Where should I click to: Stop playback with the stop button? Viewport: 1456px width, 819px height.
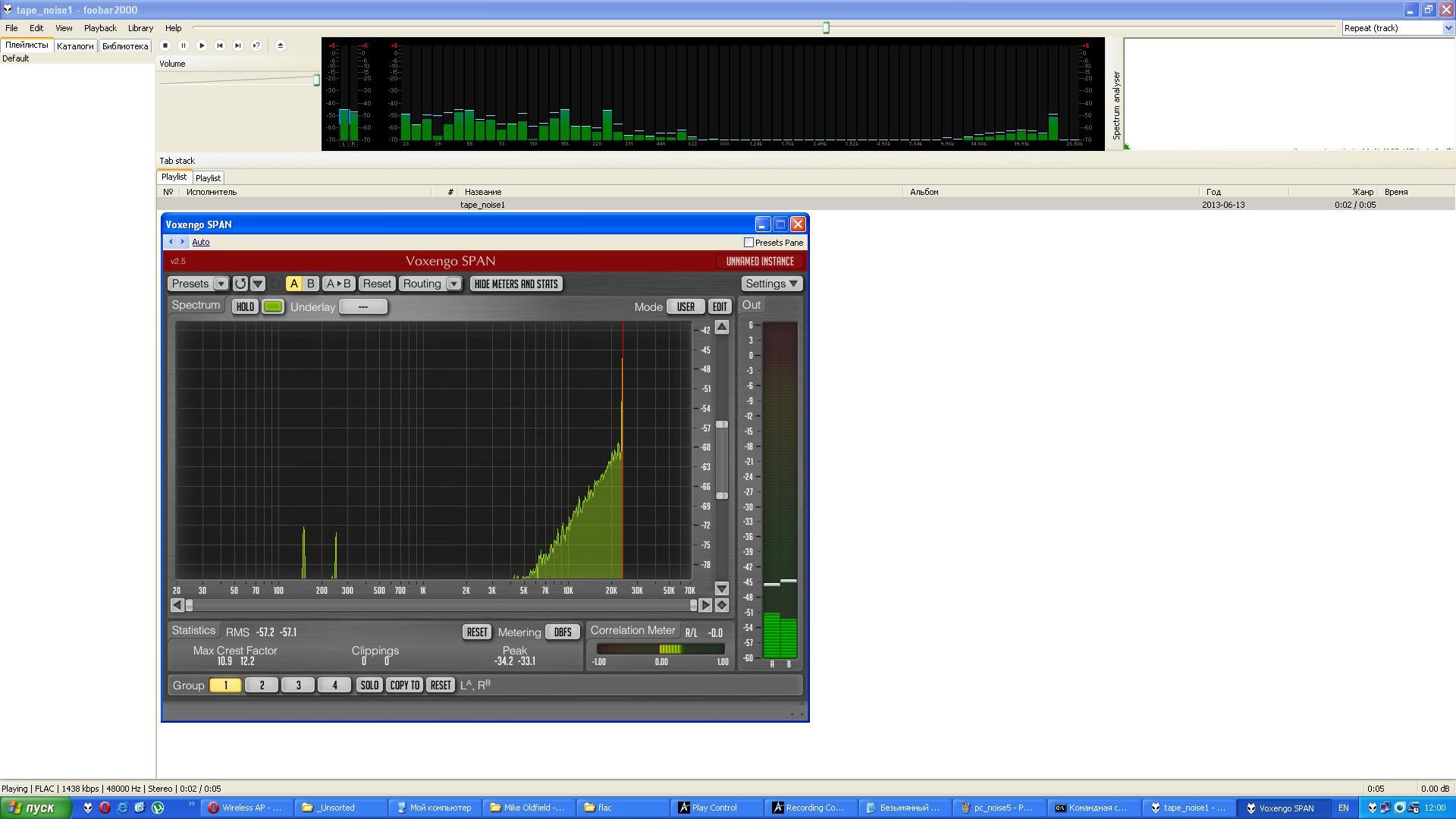coord(165,45)
